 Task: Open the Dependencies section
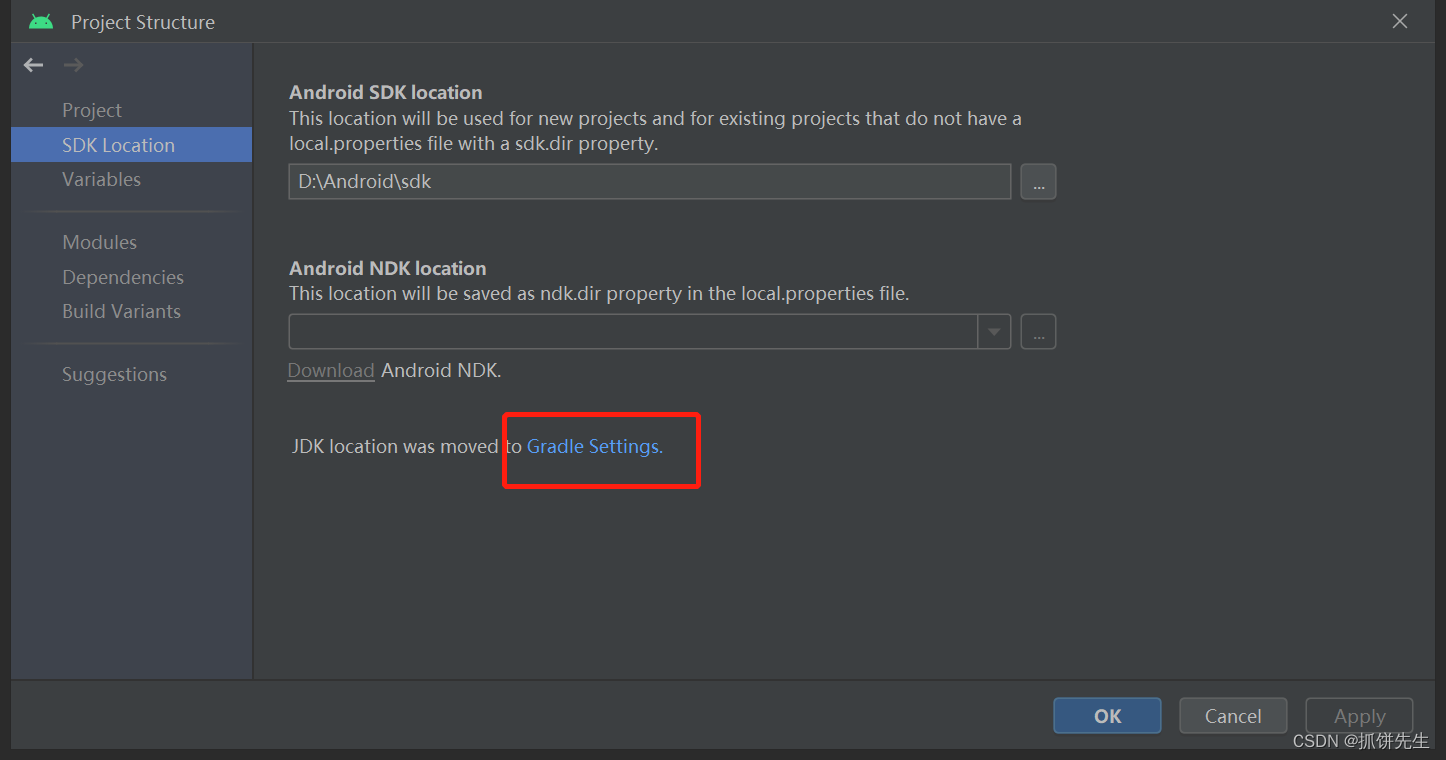coord(123,277)
